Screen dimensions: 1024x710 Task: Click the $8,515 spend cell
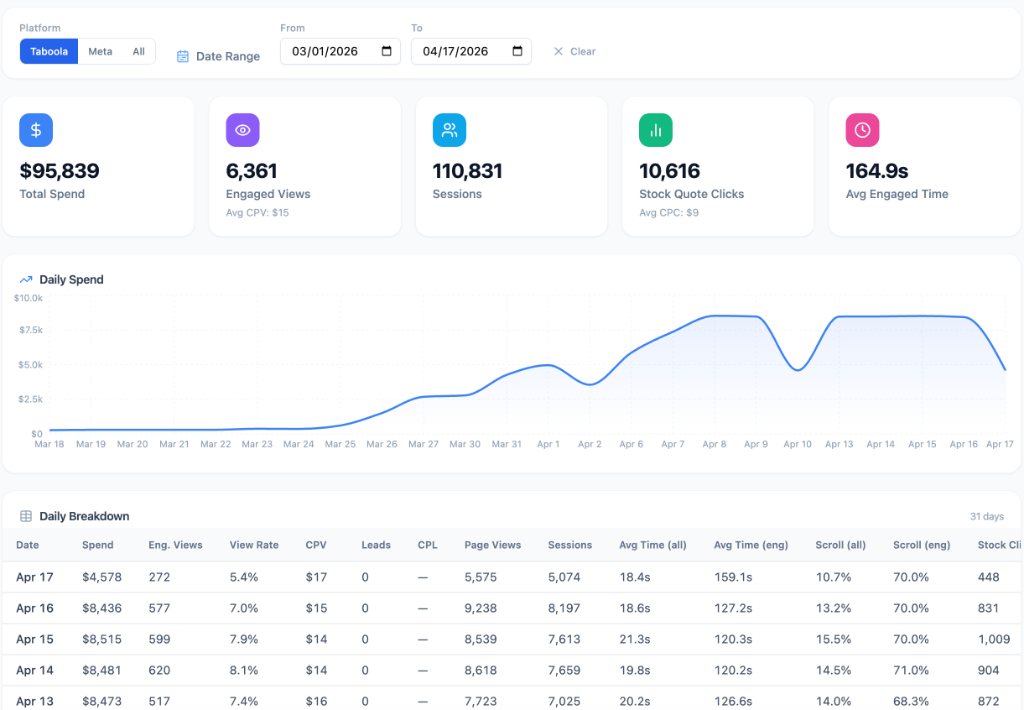[x=102, y=639]
